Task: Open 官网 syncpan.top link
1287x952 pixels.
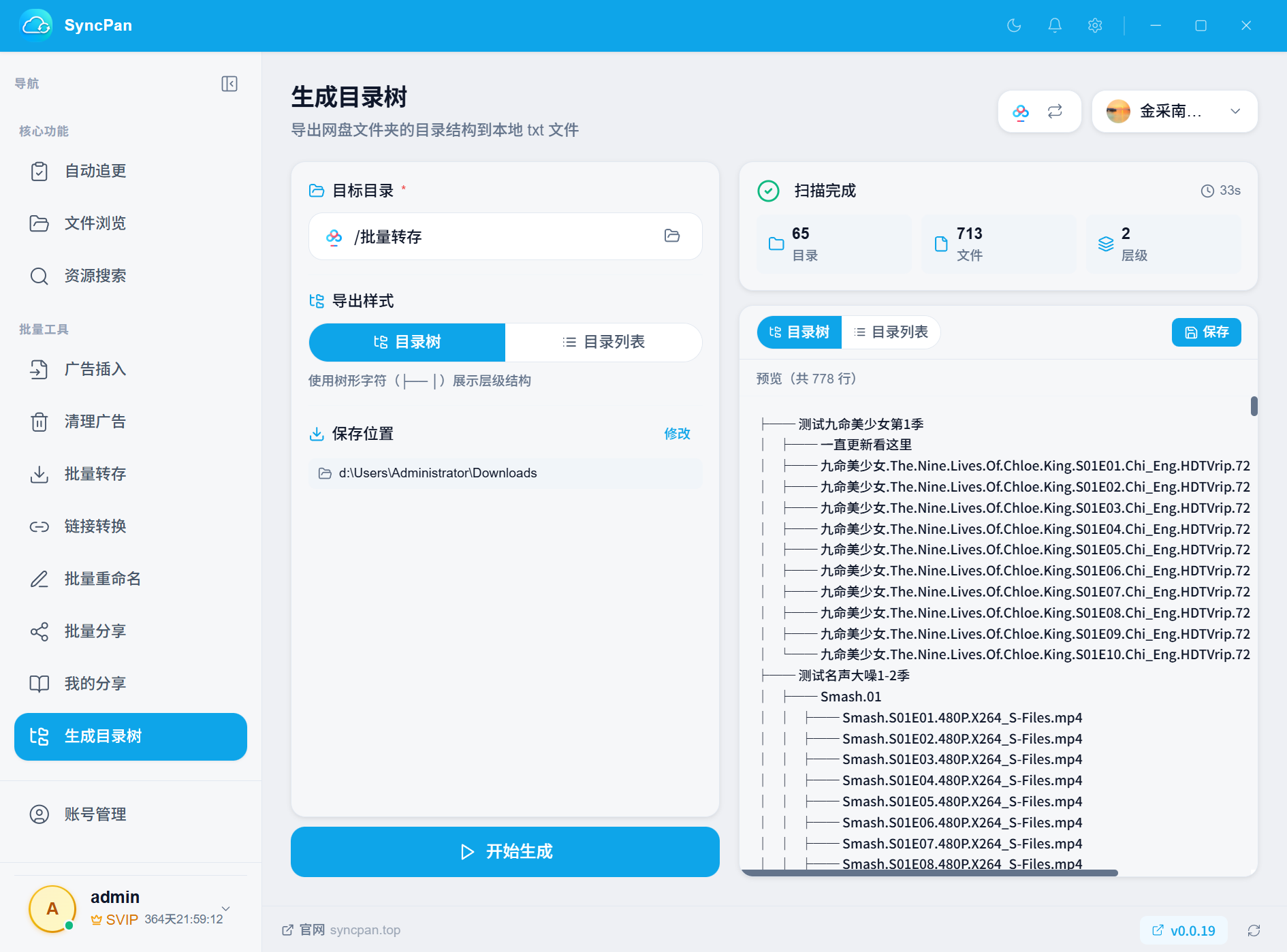Action: pos(341,930)
